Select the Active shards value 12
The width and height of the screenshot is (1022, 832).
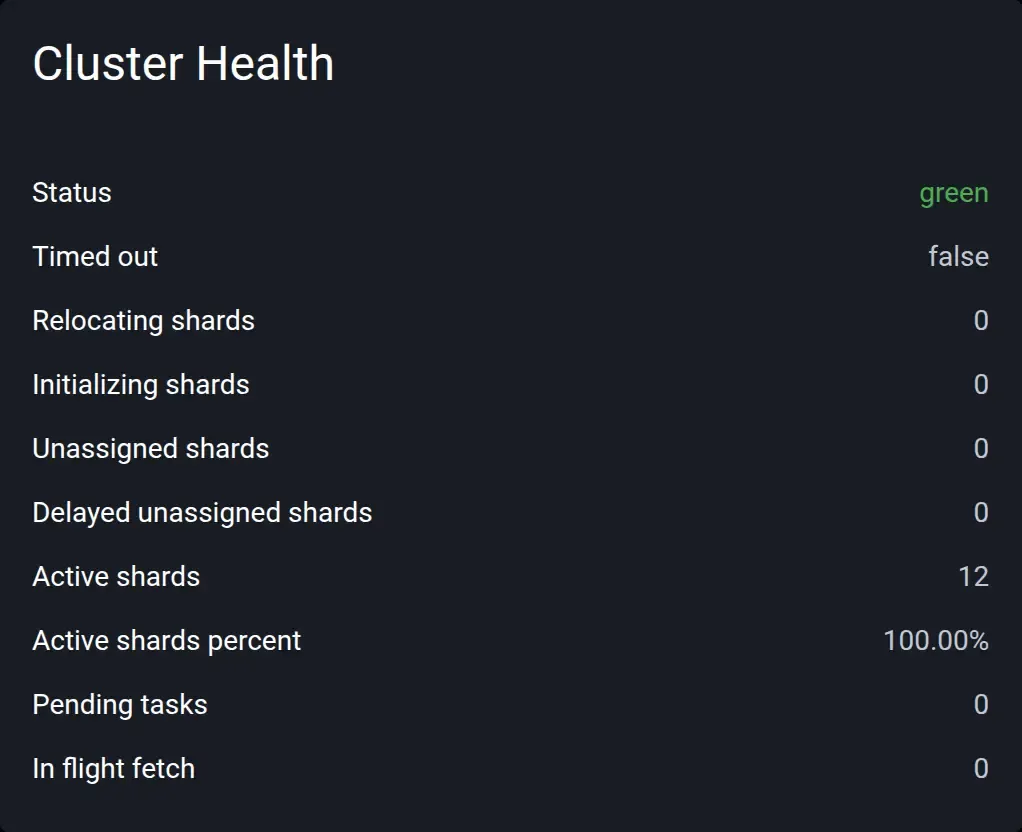[973, 576]
